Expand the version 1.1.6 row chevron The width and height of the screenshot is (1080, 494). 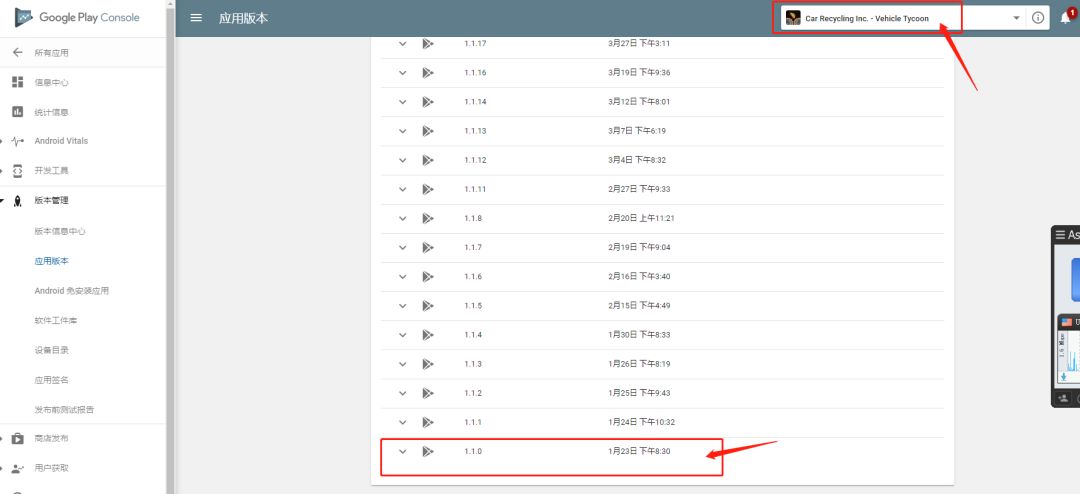[x=403, y=276]
